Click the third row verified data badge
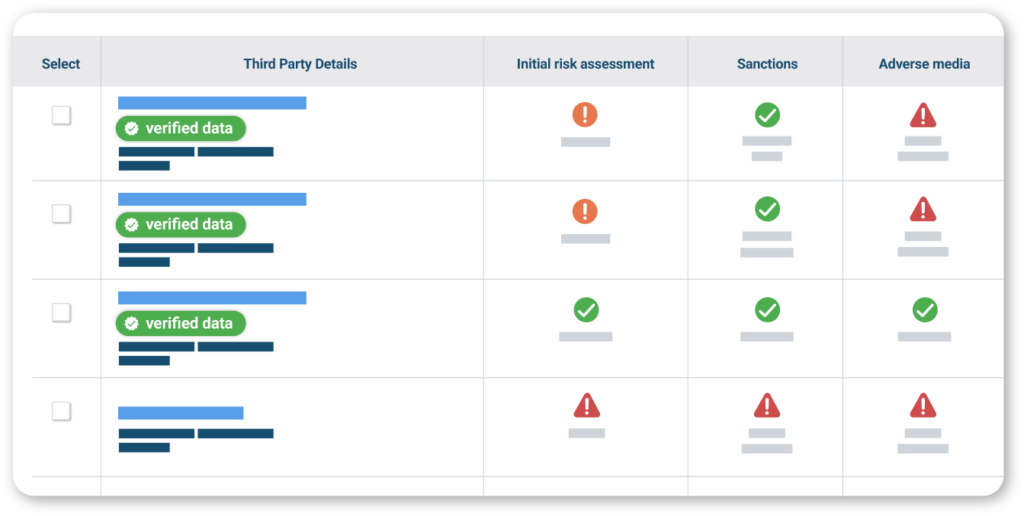The width and height of the screenshot is (1024, 516). pyautogui.click(x=181, y=323)
